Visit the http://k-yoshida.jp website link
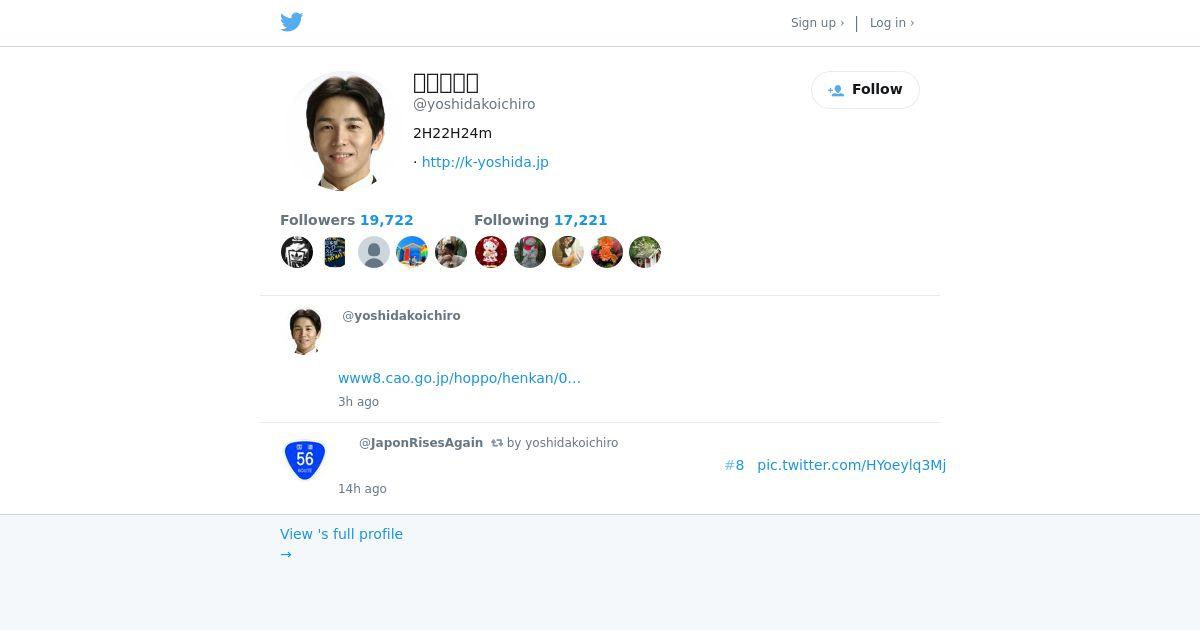 point(485,162)
